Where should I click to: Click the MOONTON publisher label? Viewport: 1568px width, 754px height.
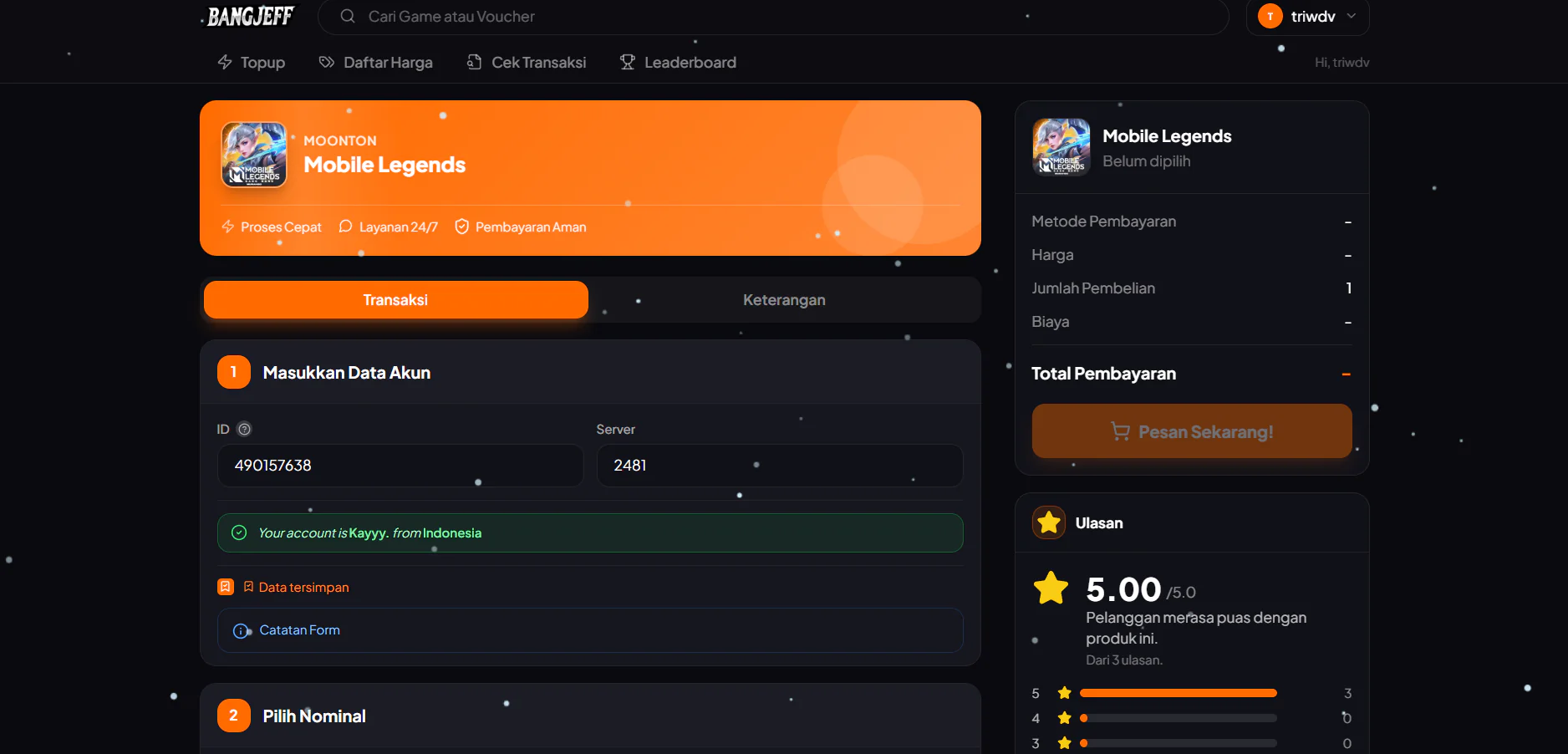(x=340, y=140)
